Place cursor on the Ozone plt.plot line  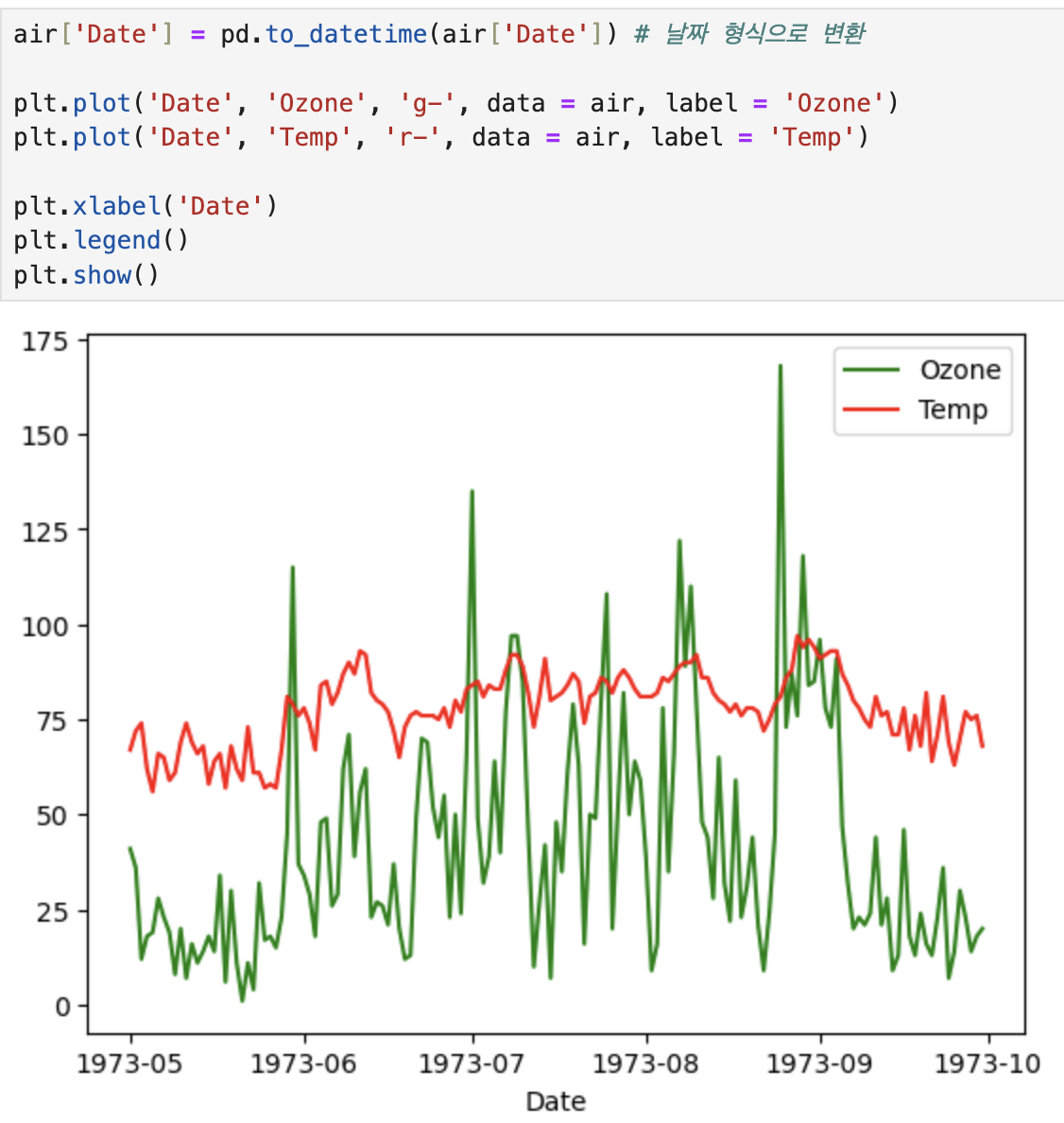pos(455,103)
